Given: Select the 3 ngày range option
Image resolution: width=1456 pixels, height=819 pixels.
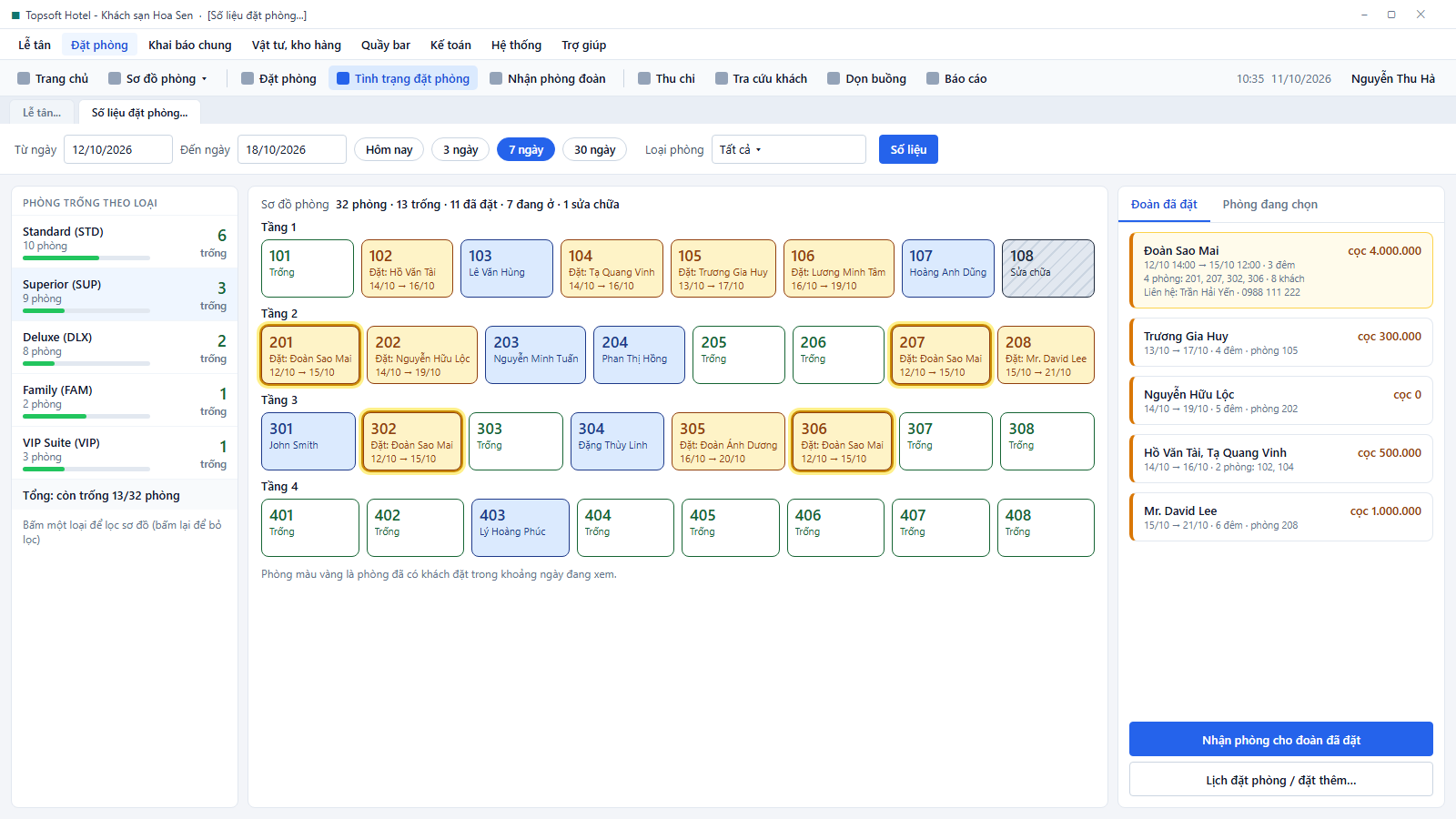Looking at the screenshot, I should point(460,149).
